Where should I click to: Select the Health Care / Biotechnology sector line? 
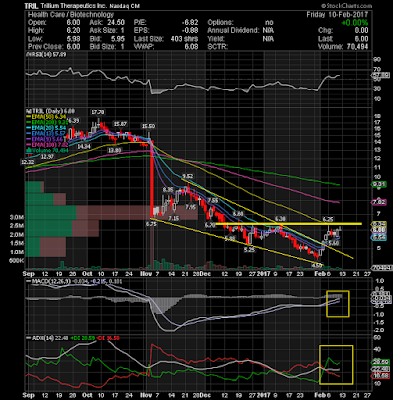tap(71, 15)
